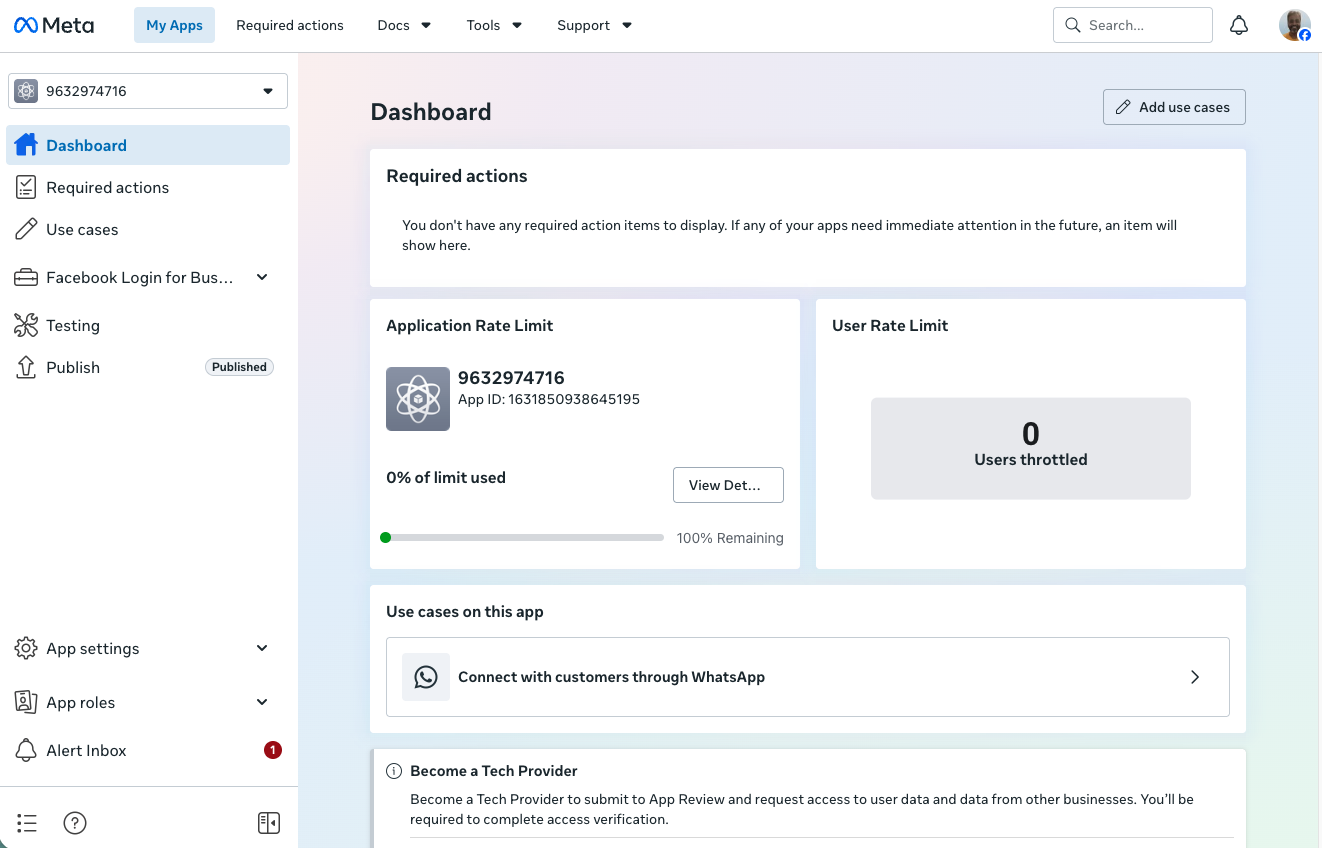Click the app atom icon in rate limit card

pos(418,399)
